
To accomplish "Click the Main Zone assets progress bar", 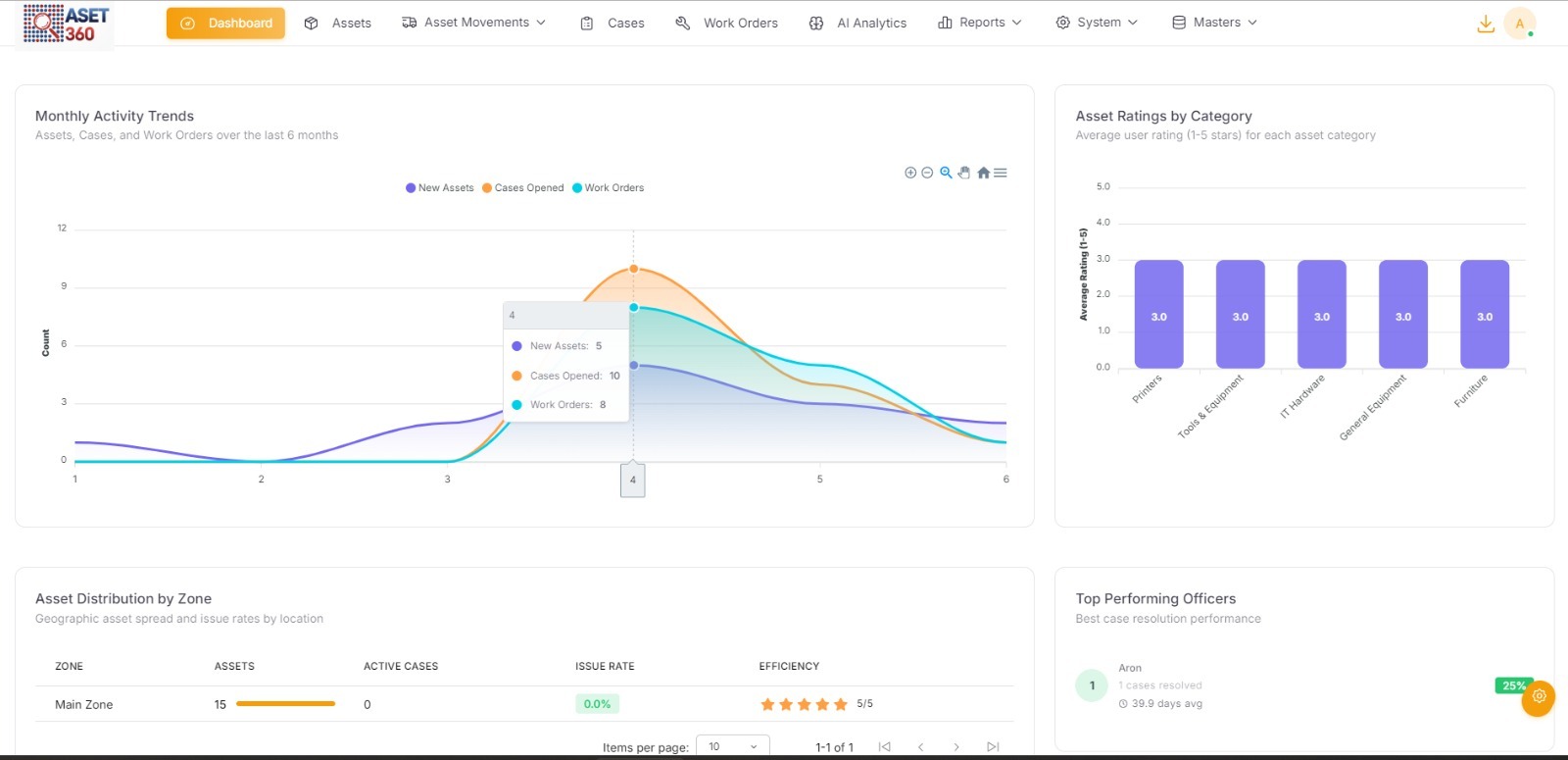I will (x=285, y=704).
